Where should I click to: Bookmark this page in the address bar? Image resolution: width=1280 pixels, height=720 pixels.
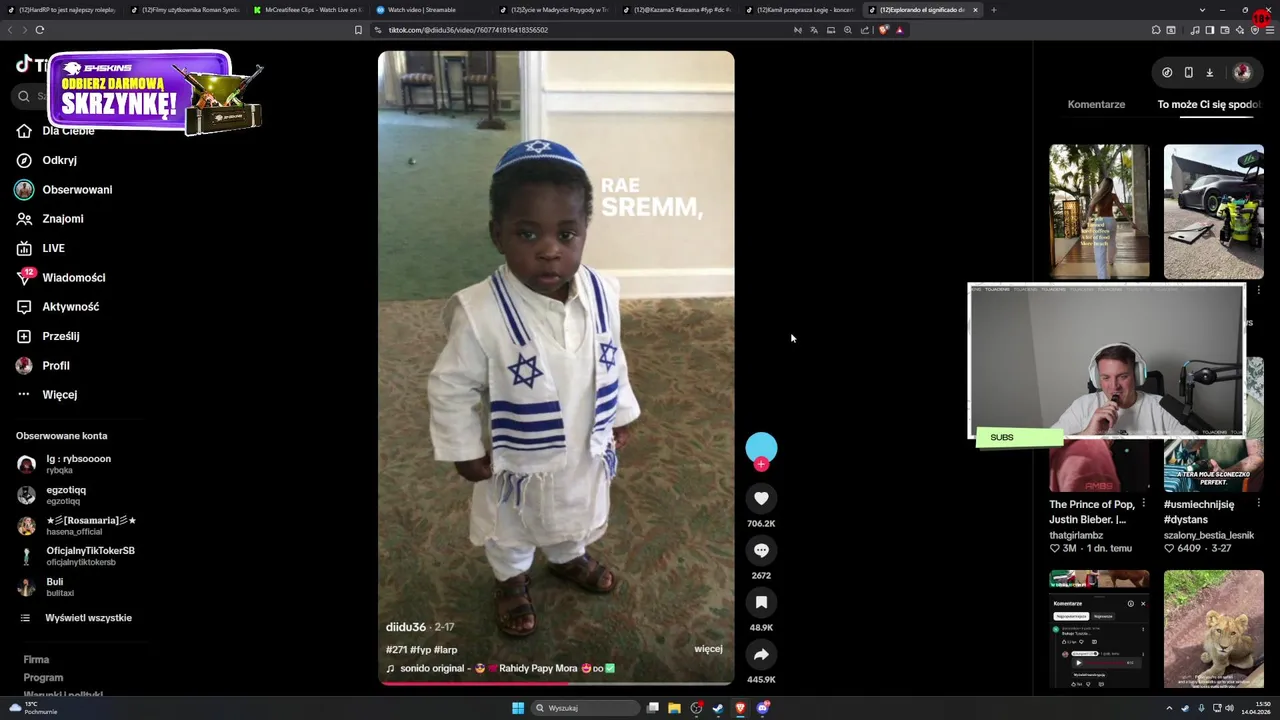click(358, 30)
